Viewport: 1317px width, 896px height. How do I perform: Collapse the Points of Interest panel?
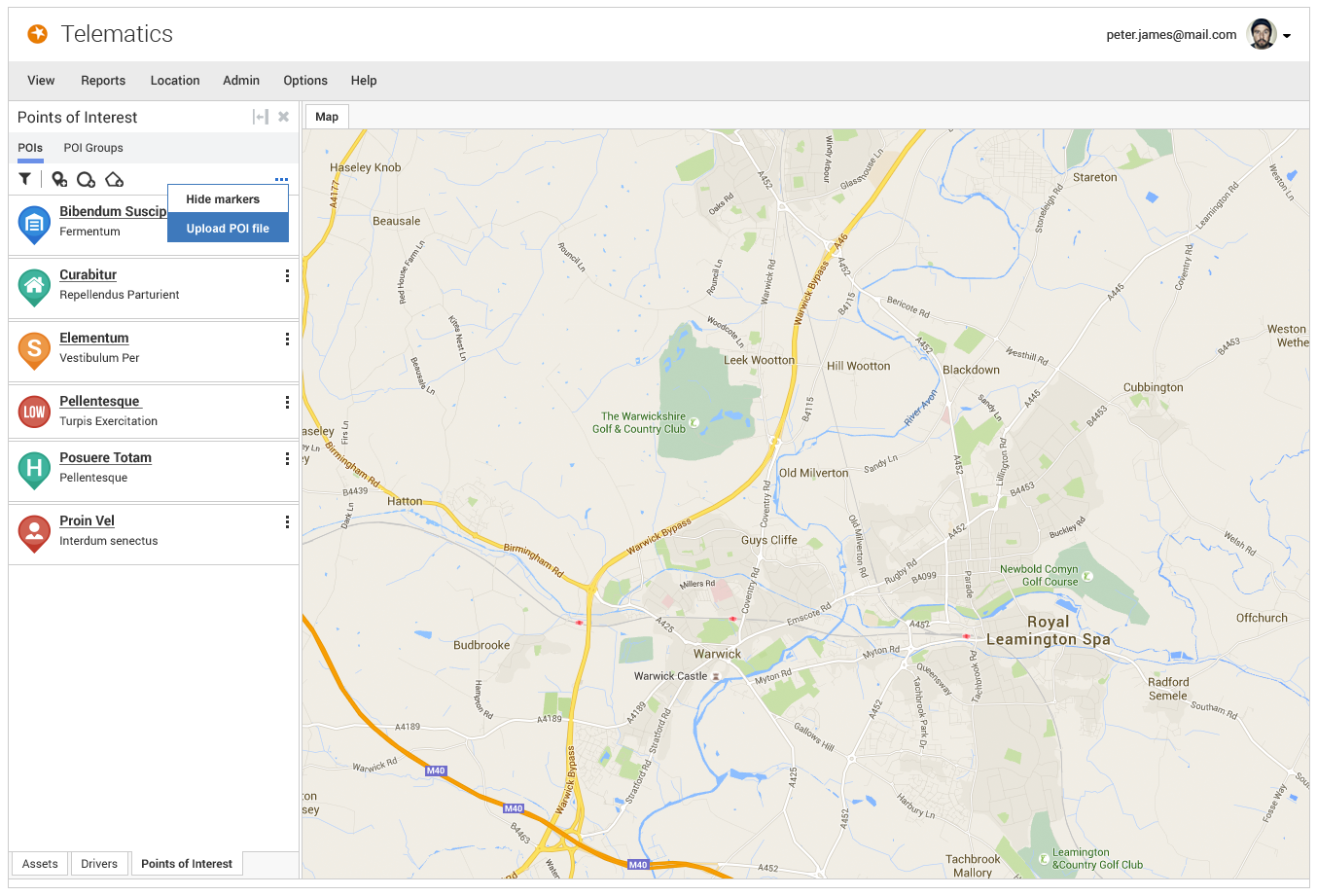[260, 117]
